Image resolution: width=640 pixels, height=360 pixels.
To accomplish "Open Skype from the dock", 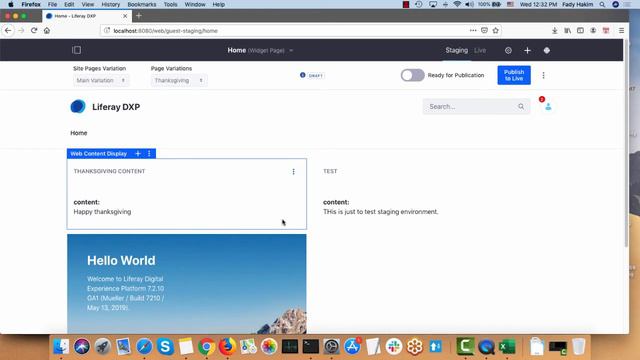I will point(165,347).
